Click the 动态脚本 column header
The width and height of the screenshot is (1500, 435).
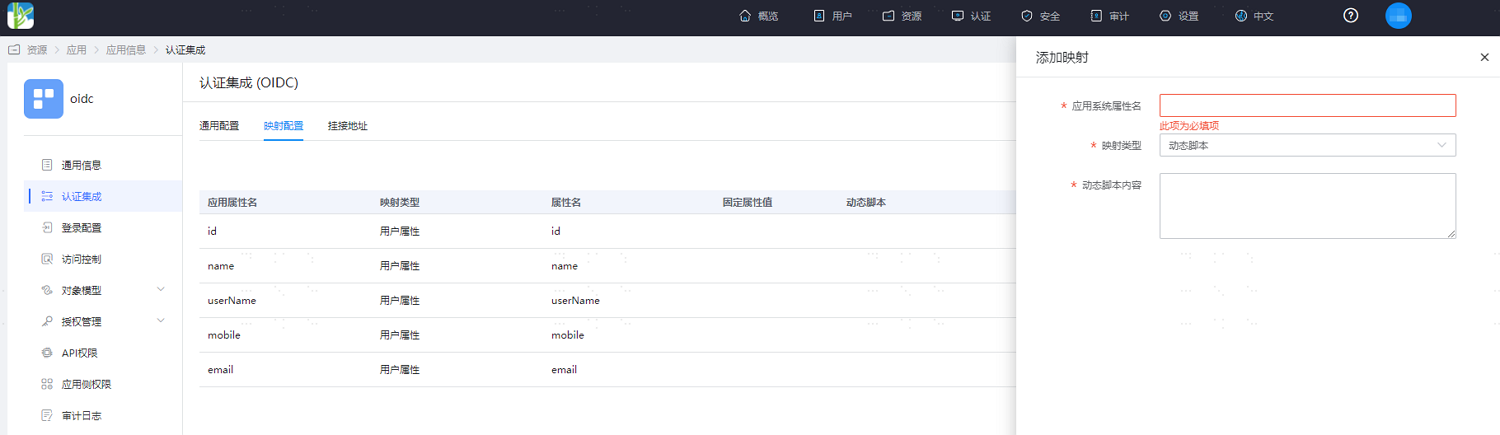(x=866, y=202)
